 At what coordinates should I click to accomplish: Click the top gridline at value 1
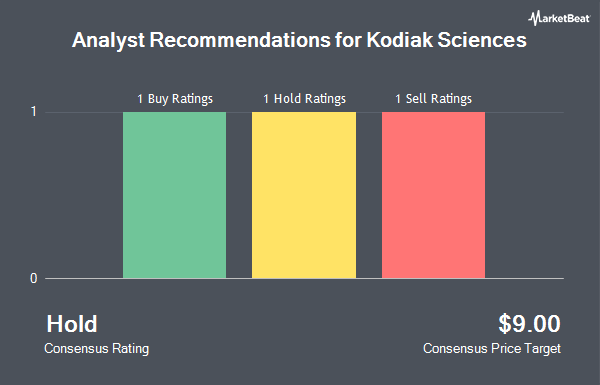[304, 112]
